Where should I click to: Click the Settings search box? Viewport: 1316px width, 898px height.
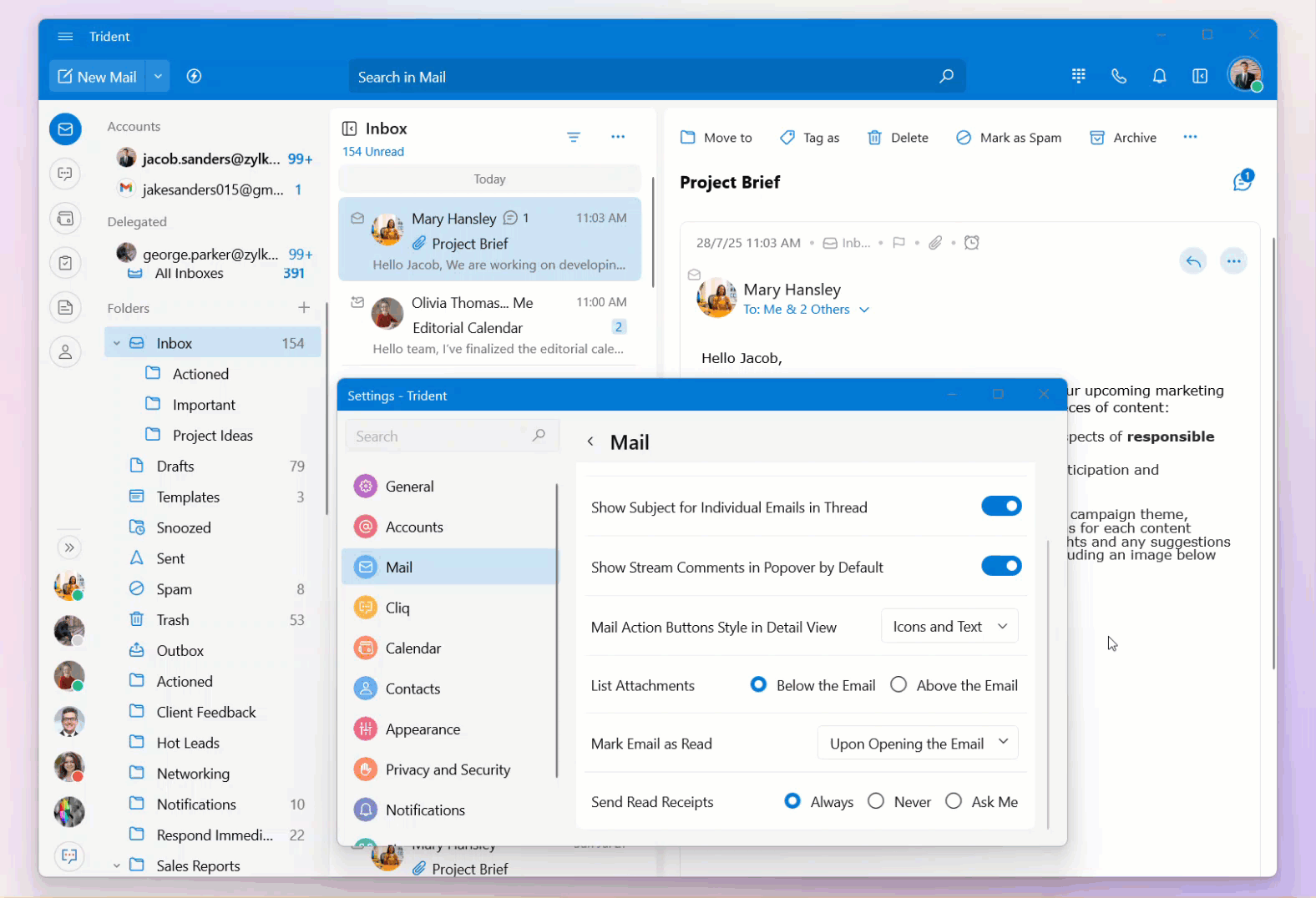pyautogui.click(x=451, y=436)
